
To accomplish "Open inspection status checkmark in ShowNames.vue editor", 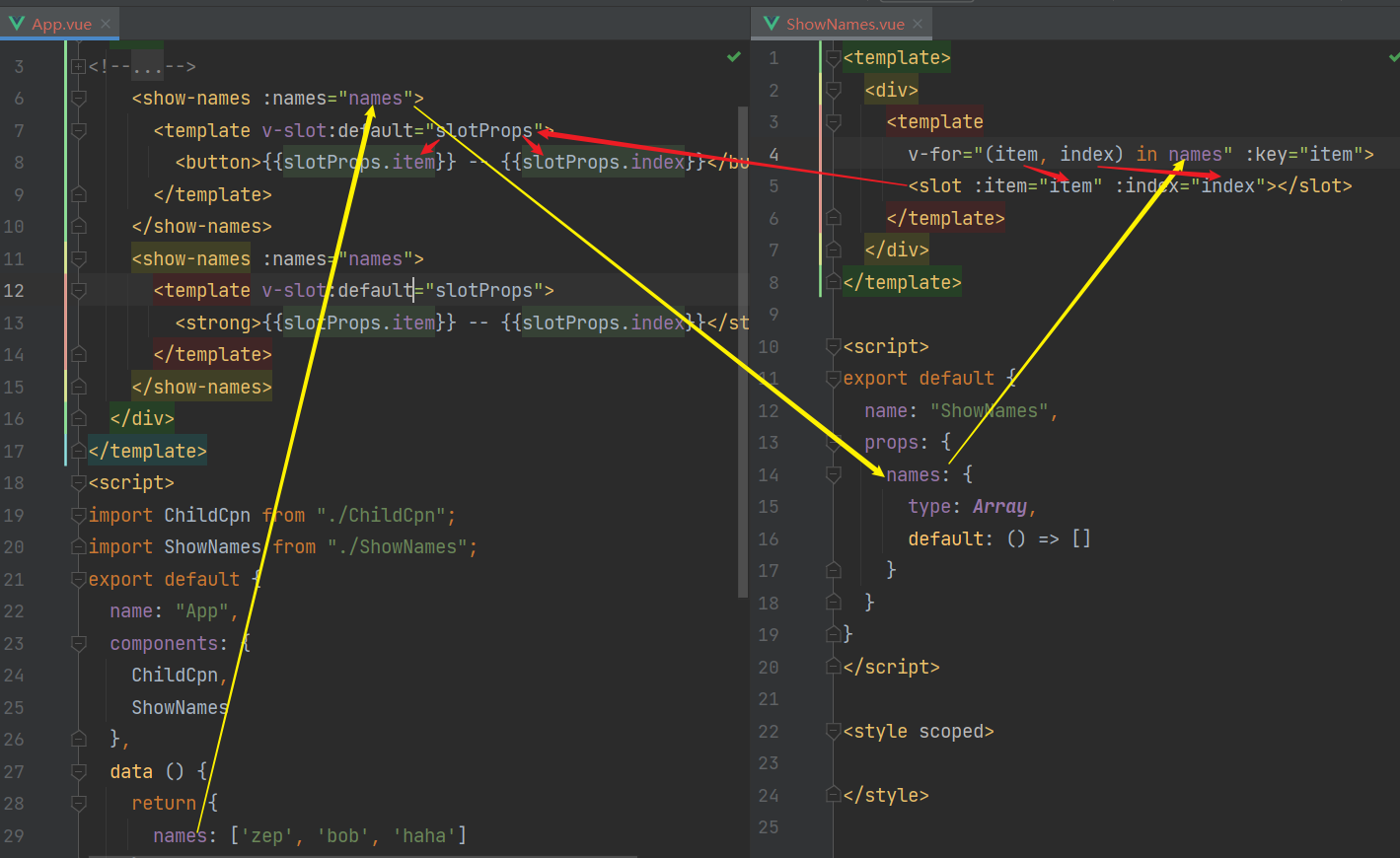I will coord(1394,57).
